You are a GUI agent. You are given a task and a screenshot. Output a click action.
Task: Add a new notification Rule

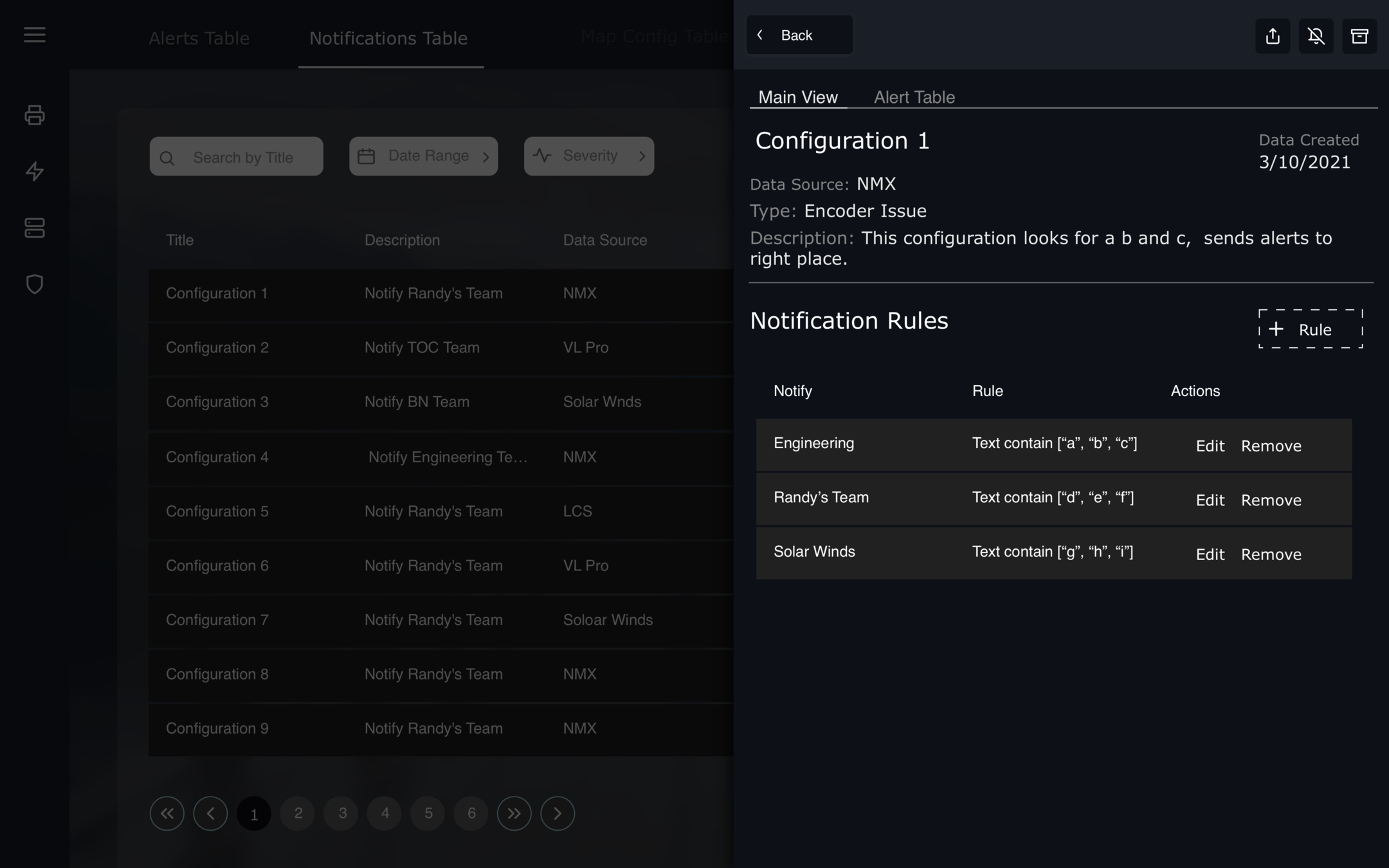point(1310,329)
